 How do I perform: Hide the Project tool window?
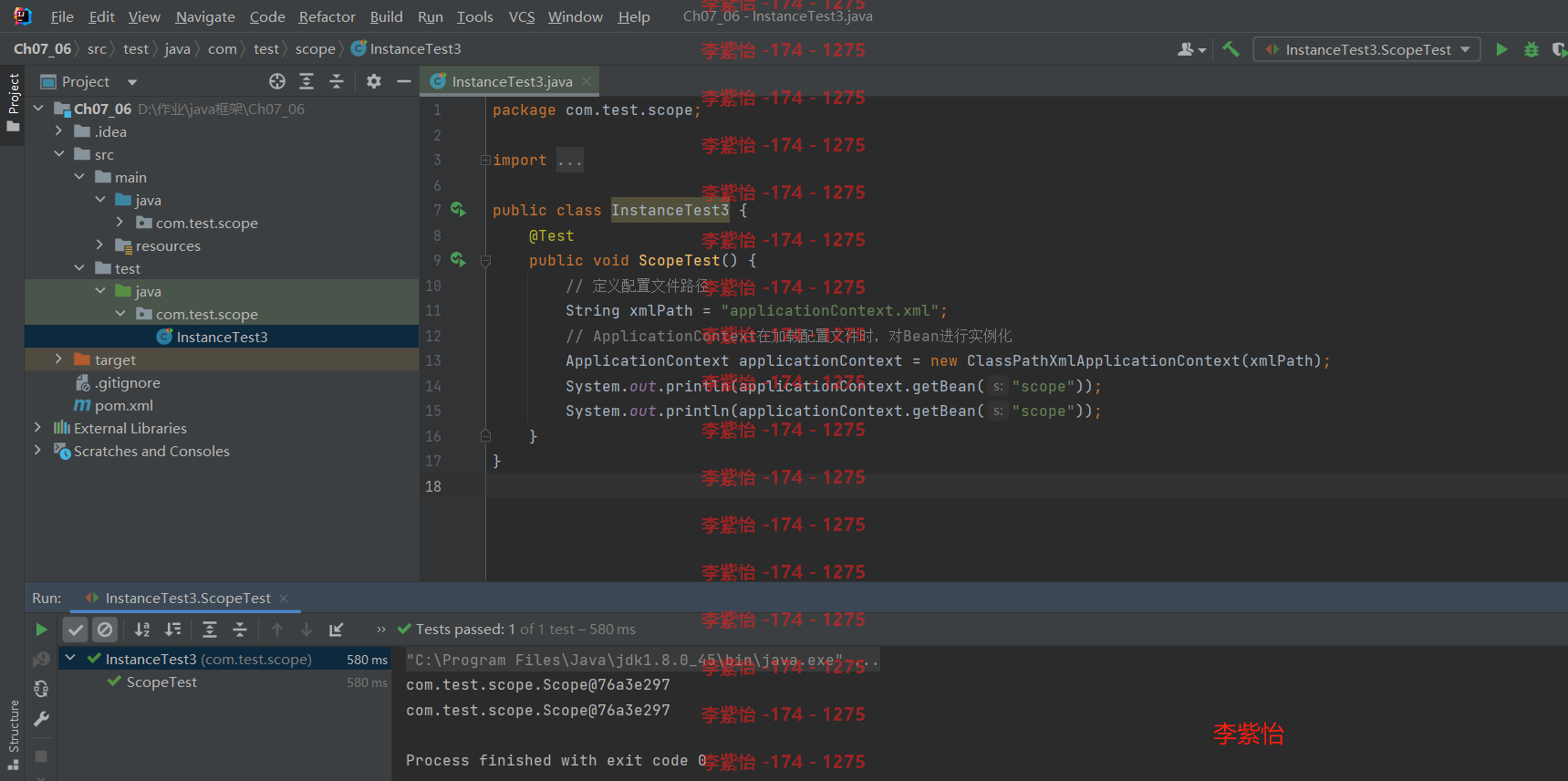point(404,81)
